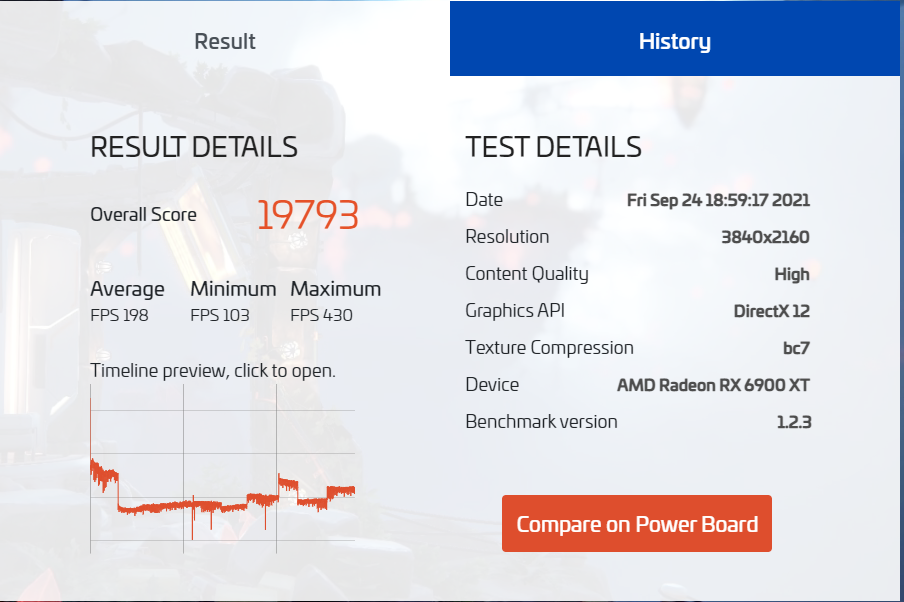Click the date 'Fri Sep 24 18:59:17 2021'
This screenshot has height=602, width=904.
click(718, 200)
